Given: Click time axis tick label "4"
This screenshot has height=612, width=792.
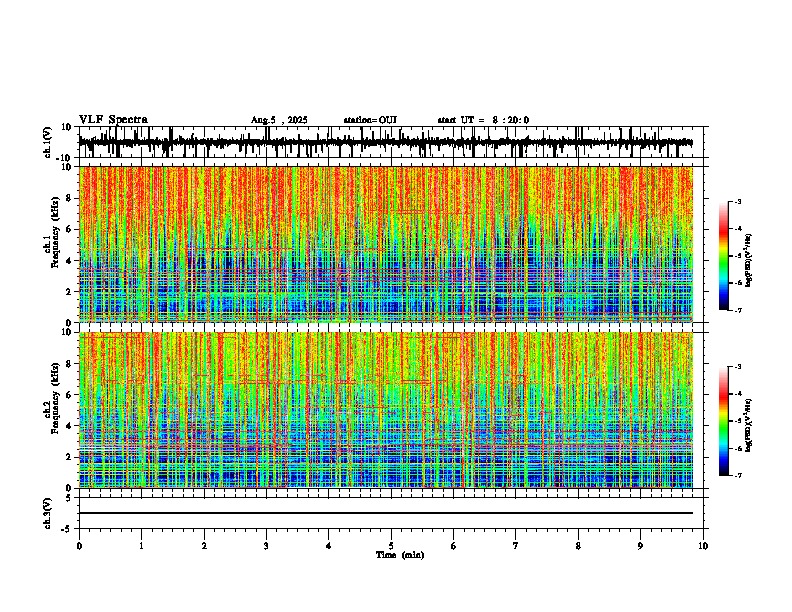Looking at the screenshot, I should point(329,545).
